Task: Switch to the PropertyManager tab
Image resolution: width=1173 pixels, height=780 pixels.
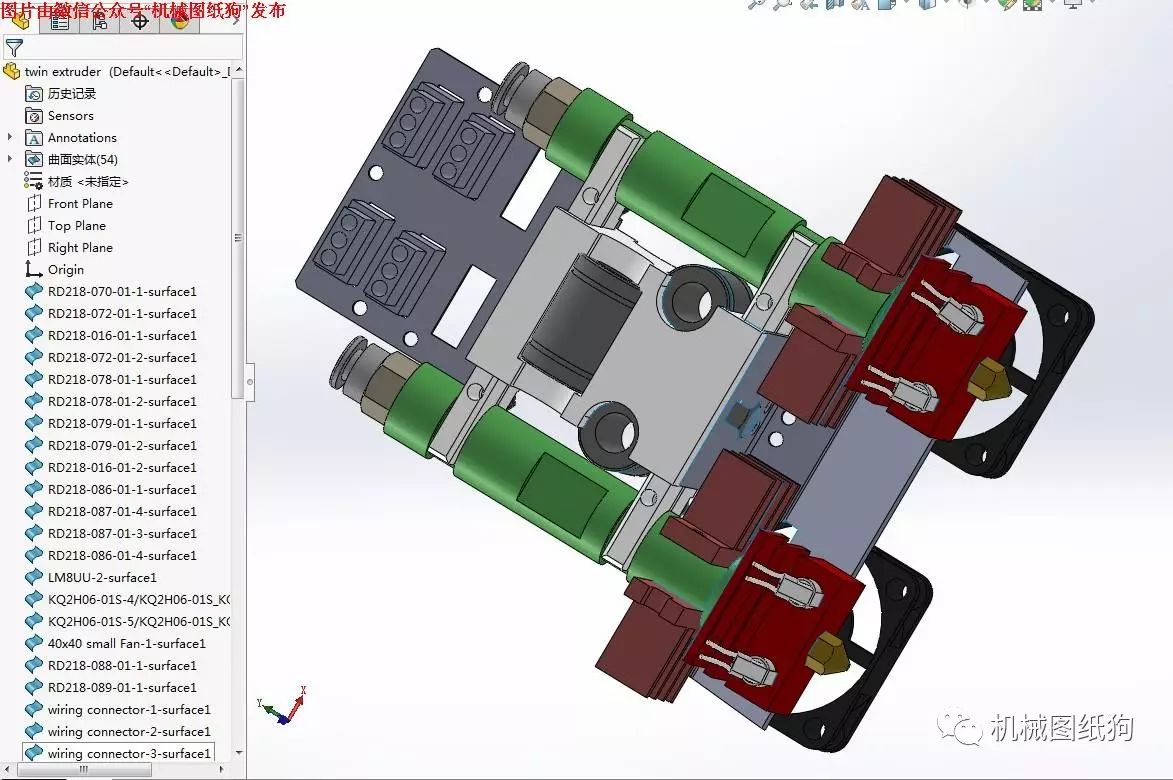Action: point(60,21)
